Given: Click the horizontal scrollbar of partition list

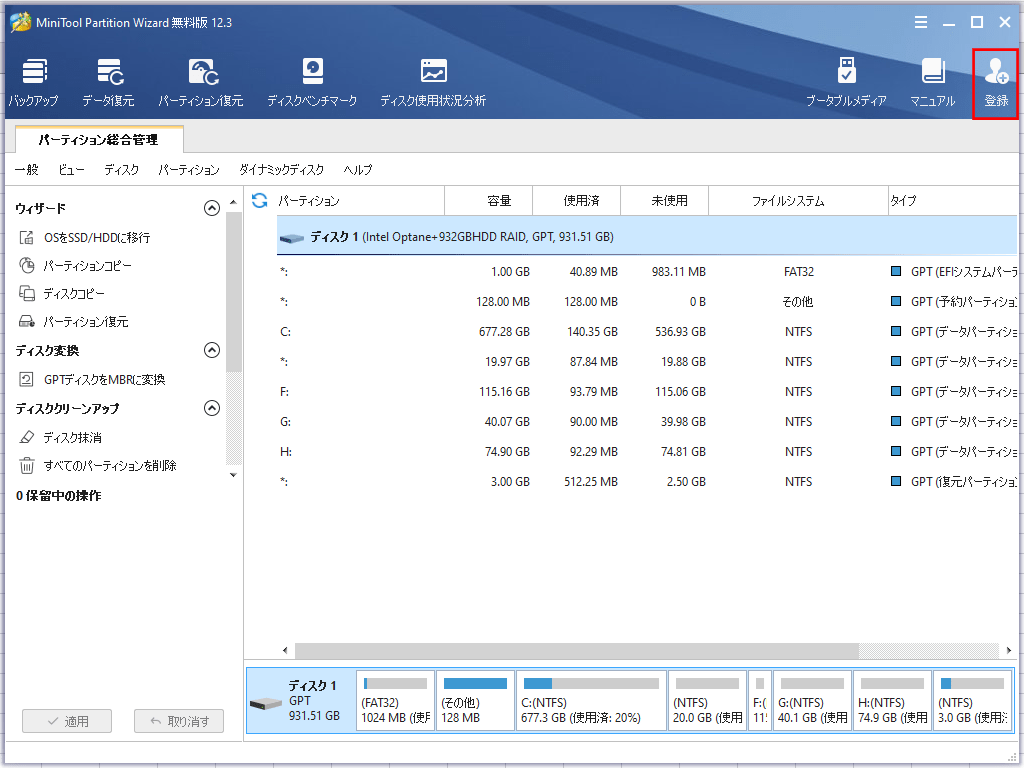Looking at the screenshot, I should (x=577, y=650).
